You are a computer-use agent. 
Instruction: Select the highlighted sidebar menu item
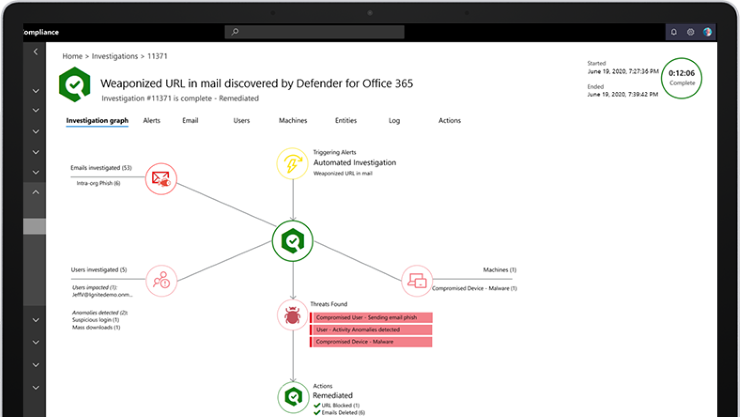tap(34, 226)
